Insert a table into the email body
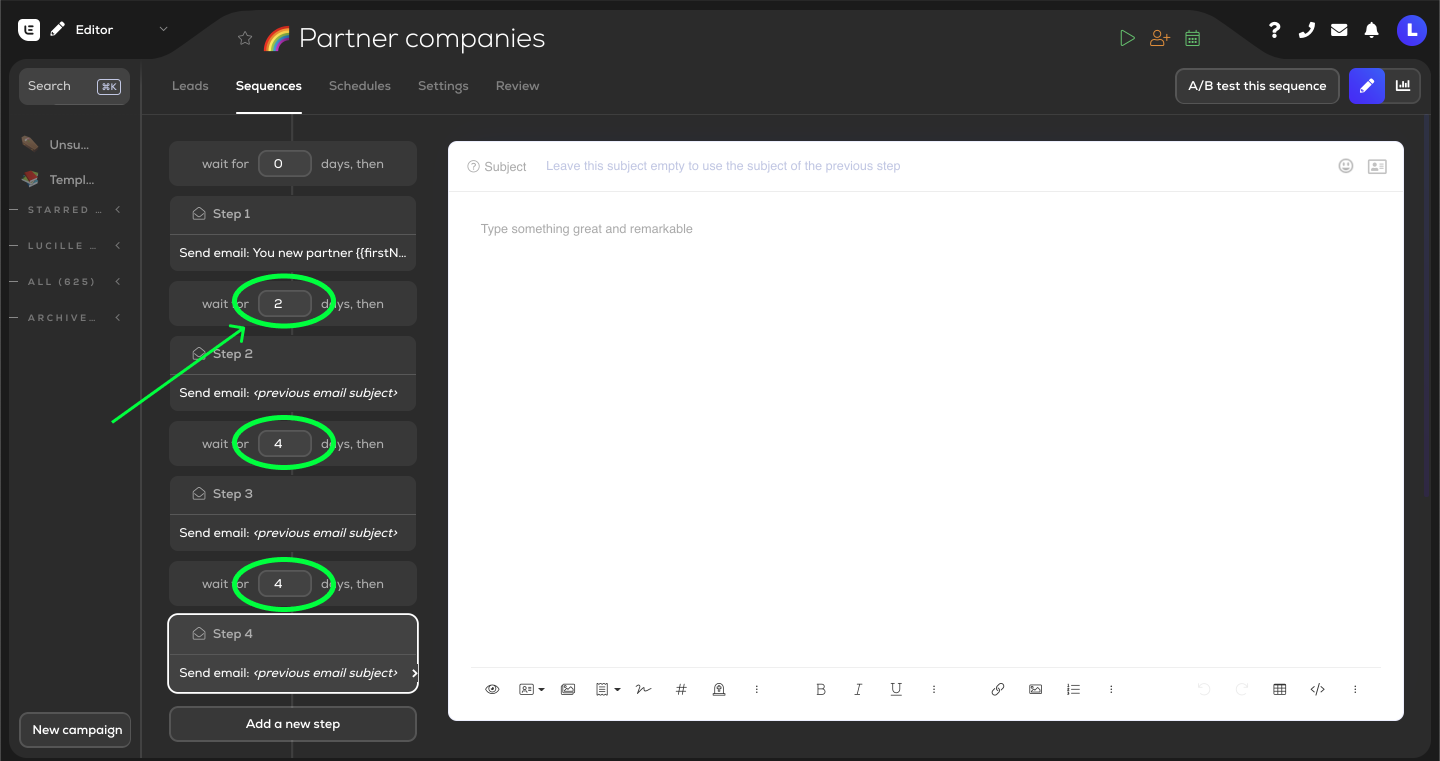 (x=1279, y=689)
